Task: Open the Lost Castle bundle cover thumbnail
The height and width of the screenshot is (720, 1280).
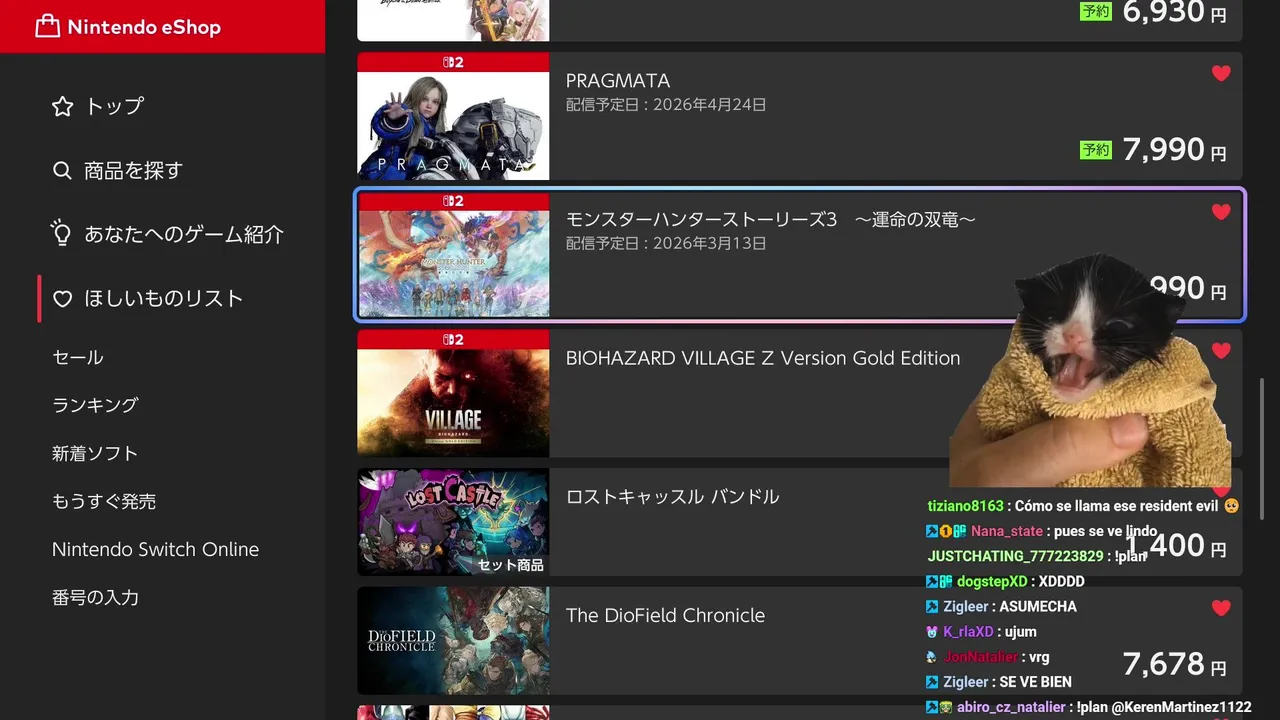Action: 453,522
